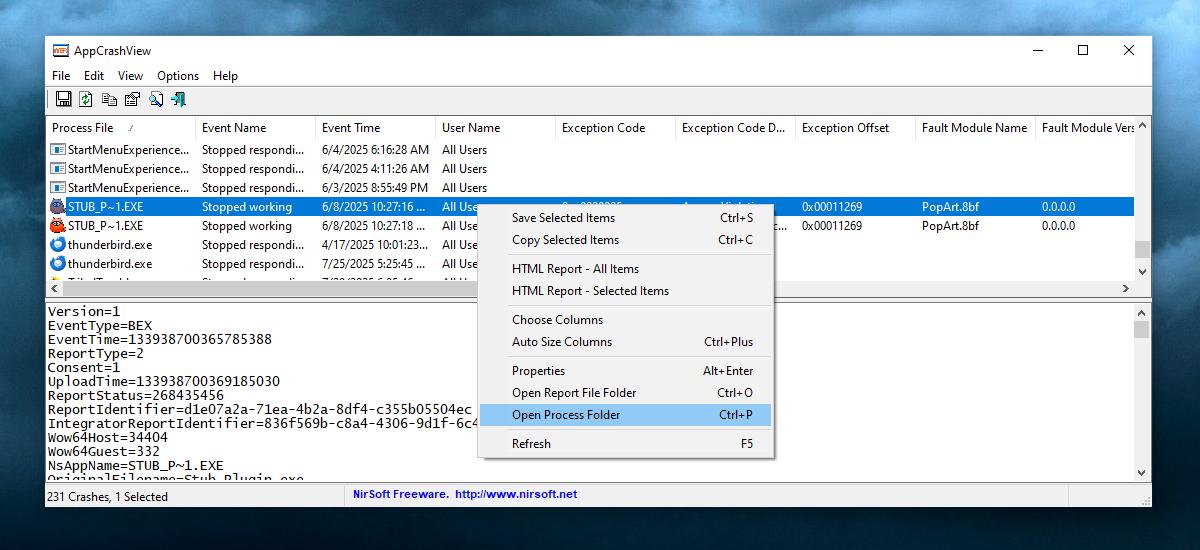Click the Copy Selected Items toolbar icon
This screenshot has width=1200, height=550.
[x=109, y=99]
